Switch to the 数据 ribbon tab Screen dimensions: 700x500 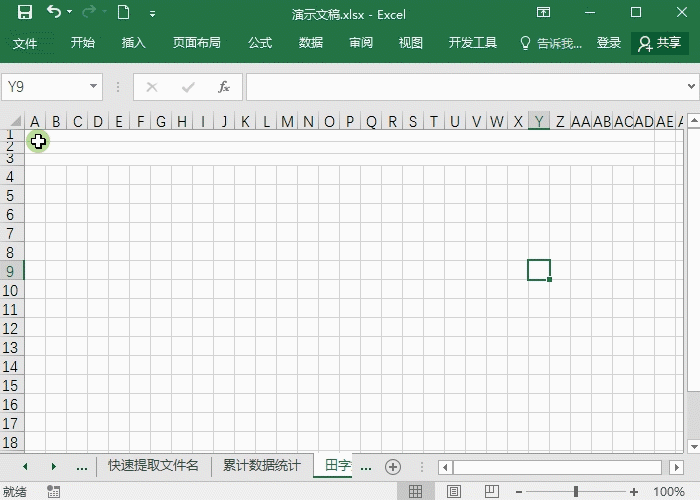311,43
